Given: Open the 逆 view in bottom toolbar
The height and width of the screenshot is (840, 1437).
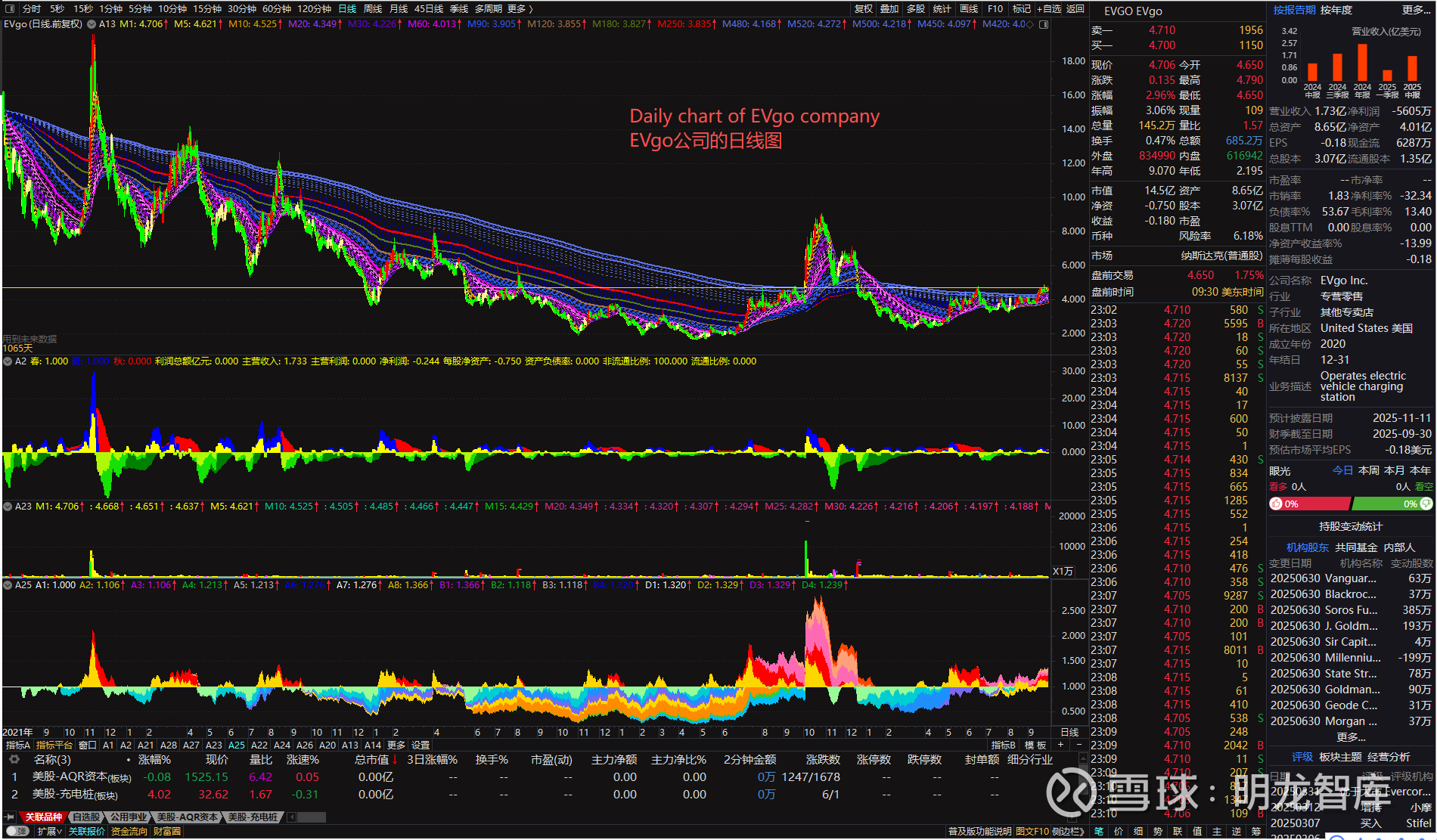Looking at the screenshot, I should [x=1237, y=832].
